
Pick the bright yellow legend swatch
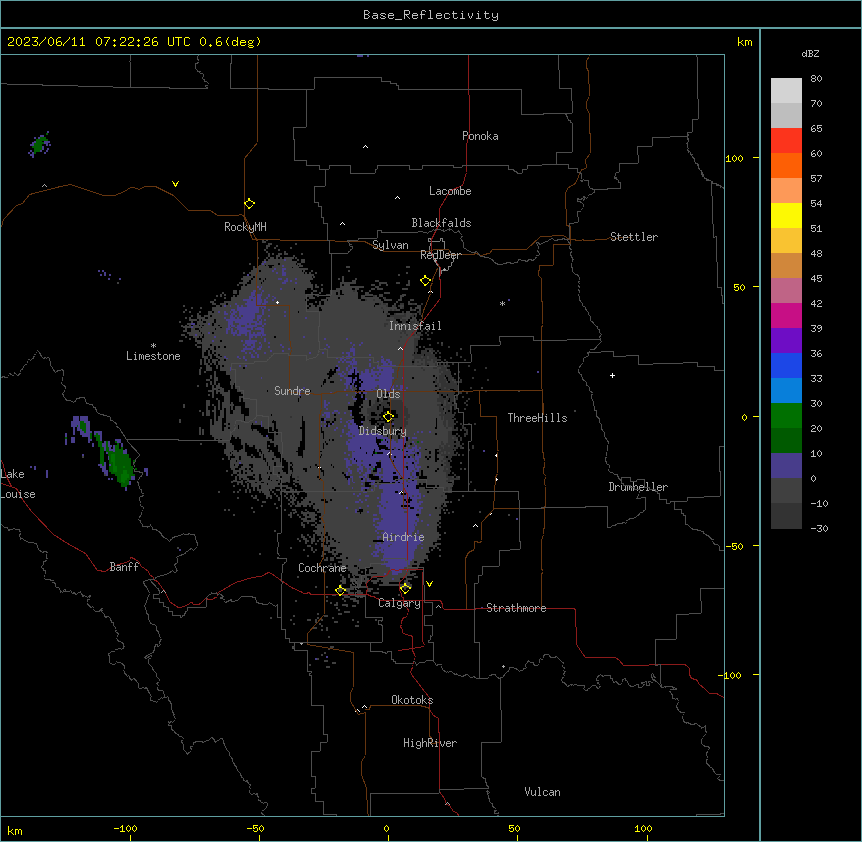tap(786, 215)
